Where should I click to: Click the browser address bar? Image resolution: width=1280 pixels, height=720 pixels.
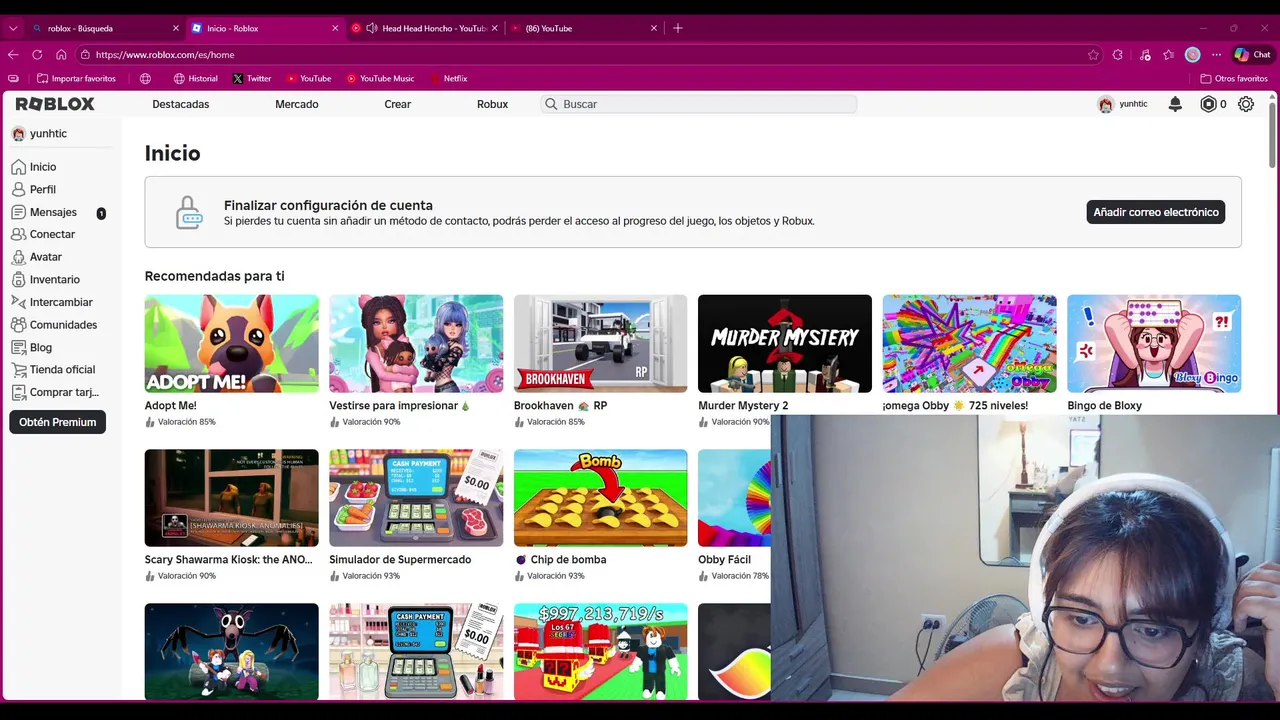(x=590, y=55)
